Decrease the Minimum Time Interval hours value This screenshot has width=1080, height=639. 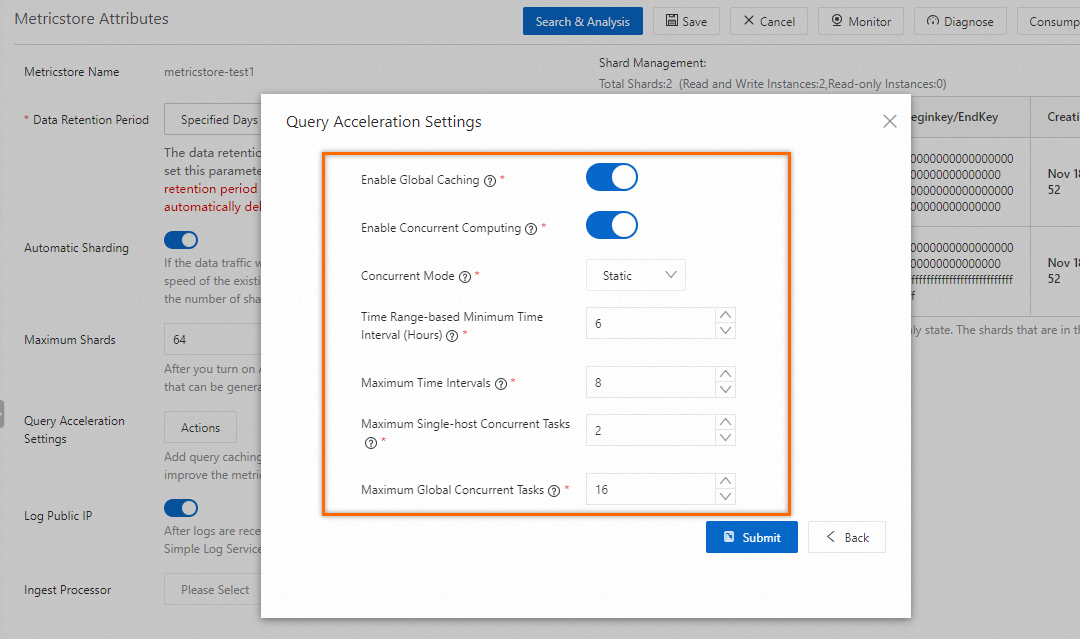725,331
